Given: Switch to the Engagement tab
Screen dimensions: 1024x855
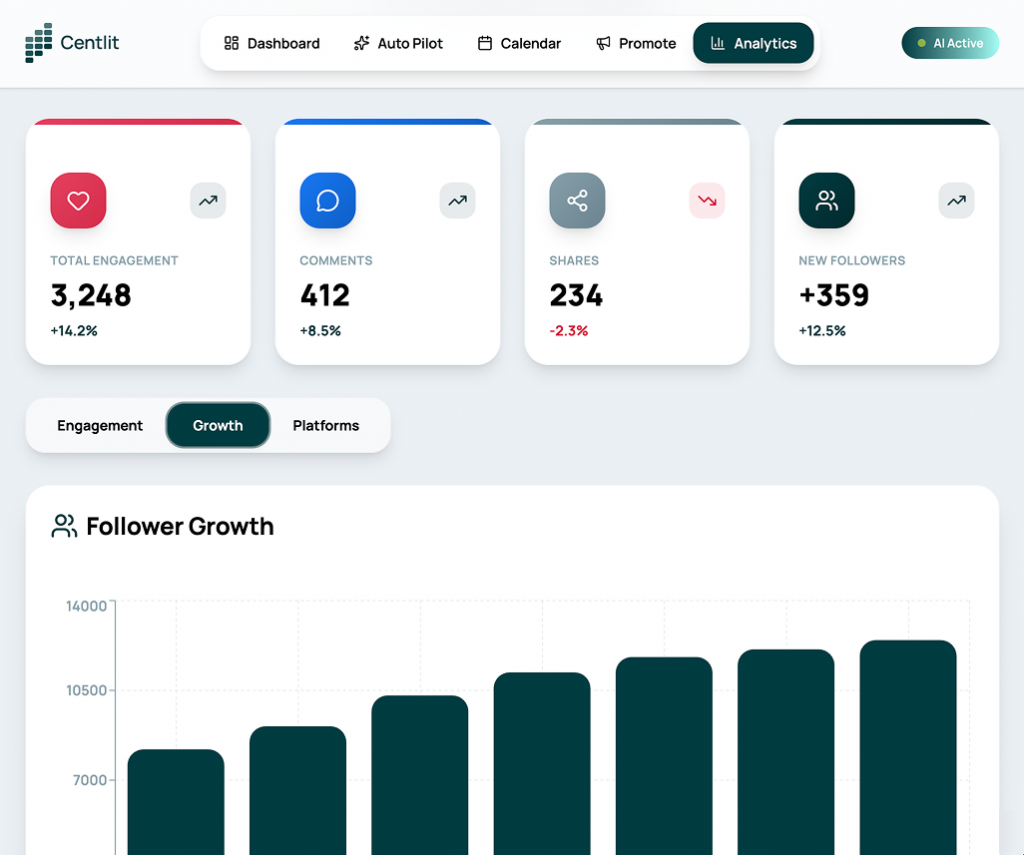Looking at the screenshot, I should point(100,425).
